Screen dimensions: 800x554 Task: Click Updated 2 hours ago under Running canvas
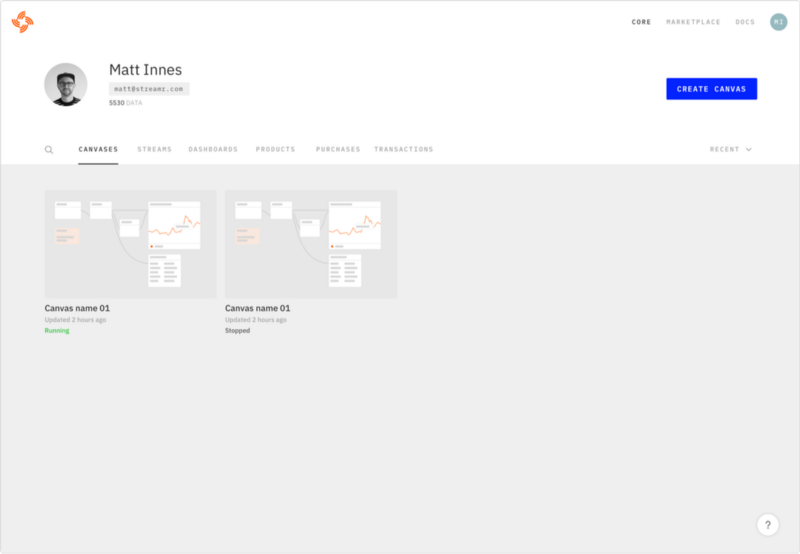tap(75, 320)
